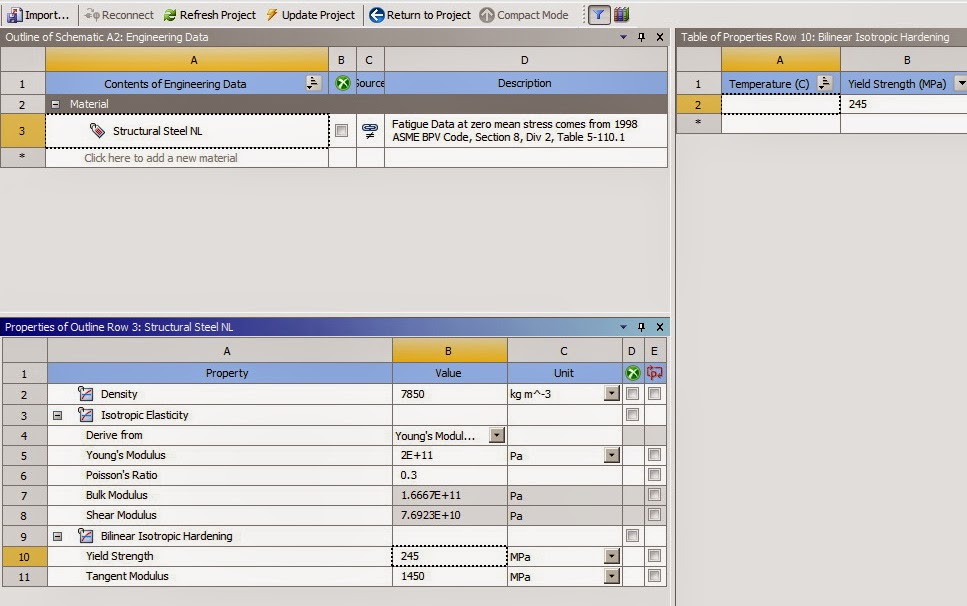This screenshot has width=967, height=606.
Task: Click the Structural Steel NL material tag icon
Action: point(97,130)
